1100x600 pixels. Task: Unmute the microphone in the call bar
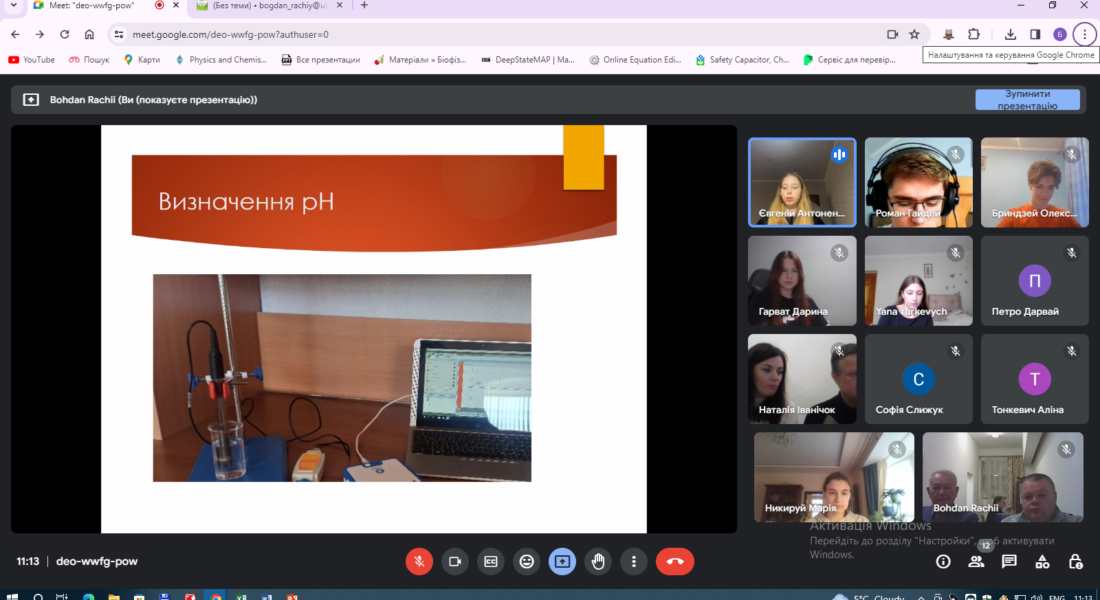[419, 562]
